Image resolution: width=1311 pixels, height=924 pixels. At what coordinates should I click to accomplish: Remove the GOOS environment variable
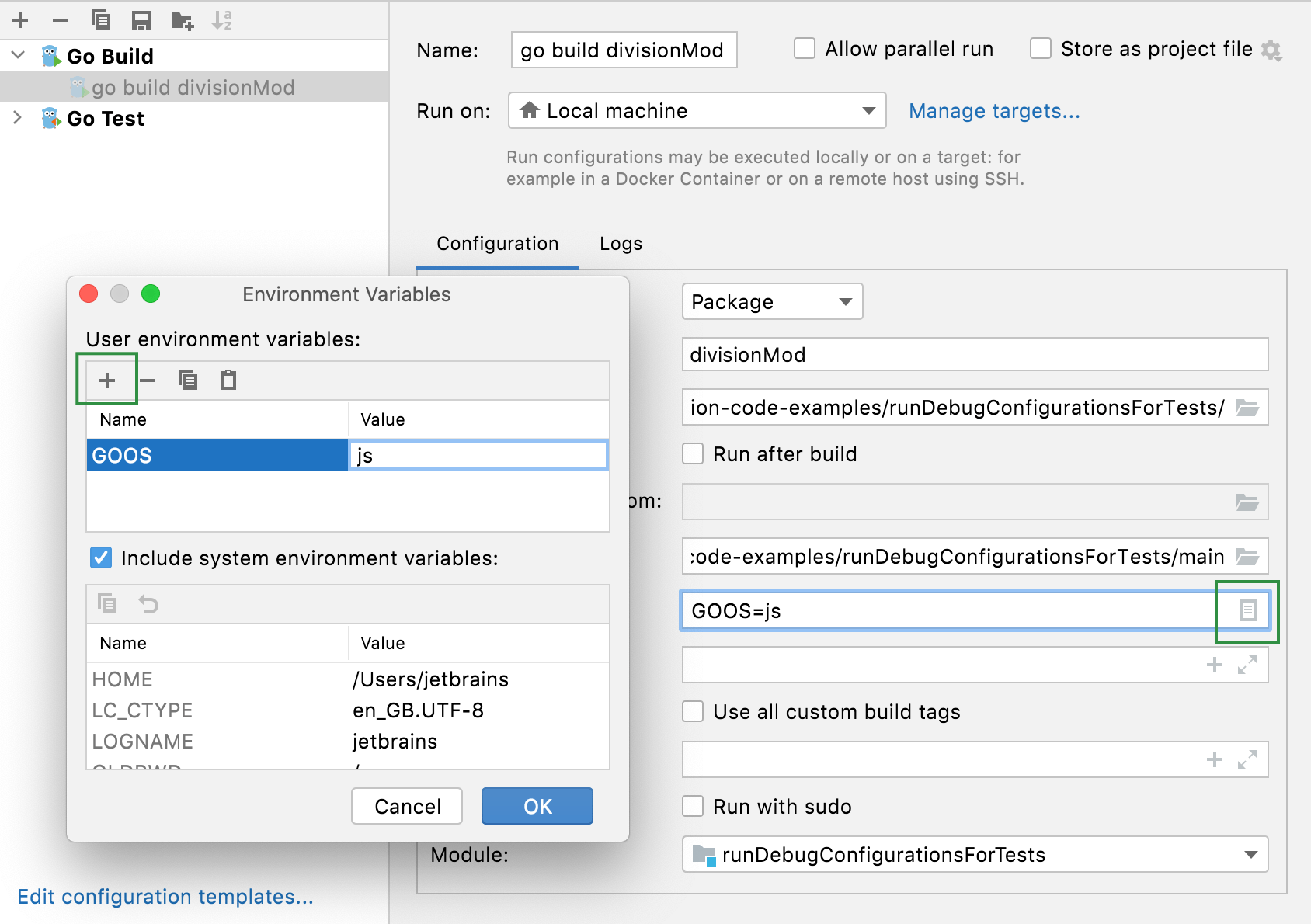(148, 380)
